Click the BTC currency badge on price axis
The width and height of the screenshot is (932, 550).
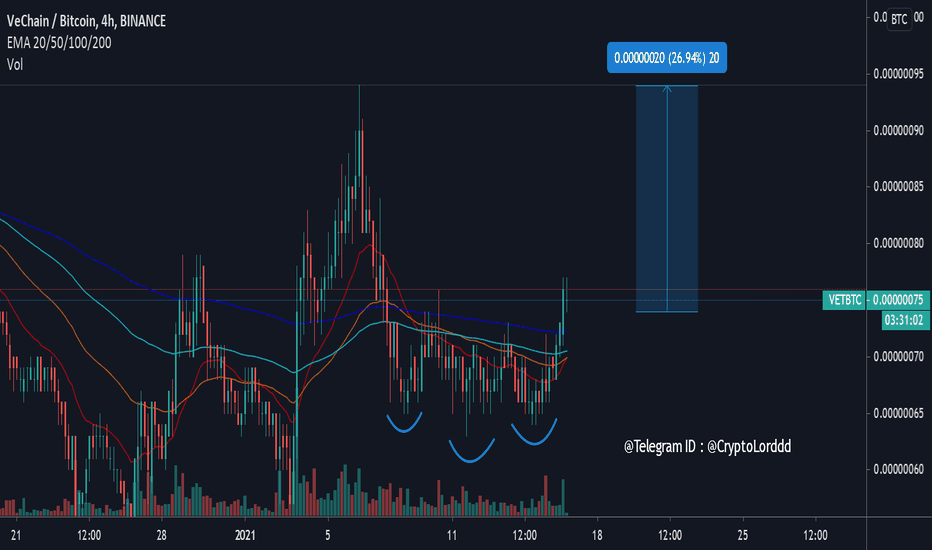899,19
